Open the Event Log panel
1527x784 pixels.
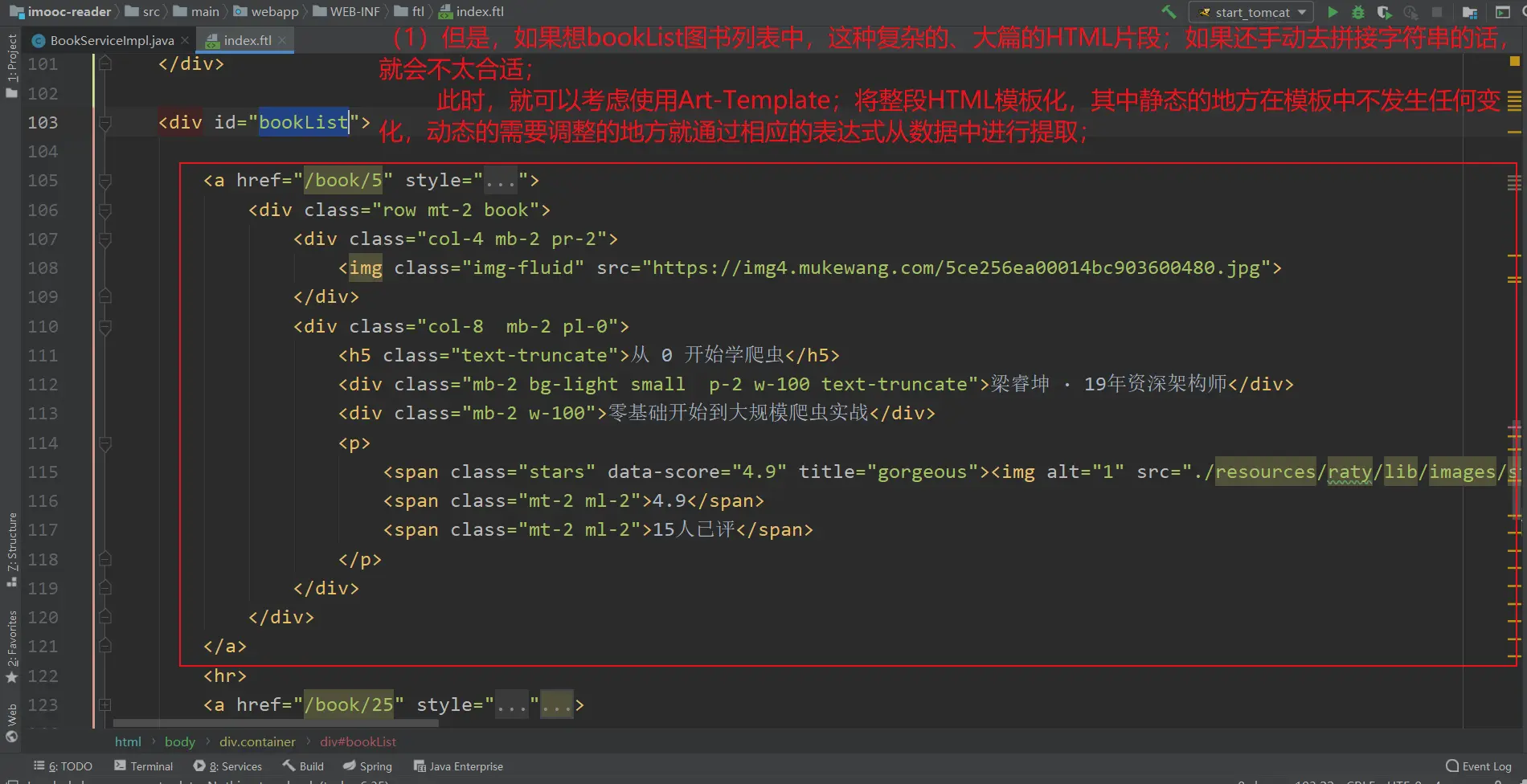point(1479,766)
